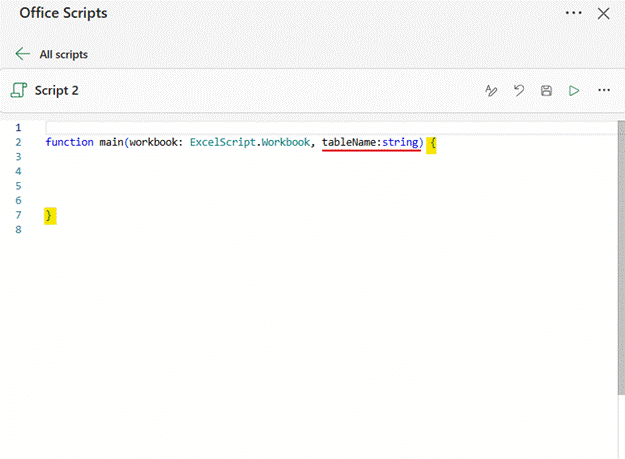Save the script with the floppy disk icon
The width and height of the screenshot is (625, 459).
[546, 91]
